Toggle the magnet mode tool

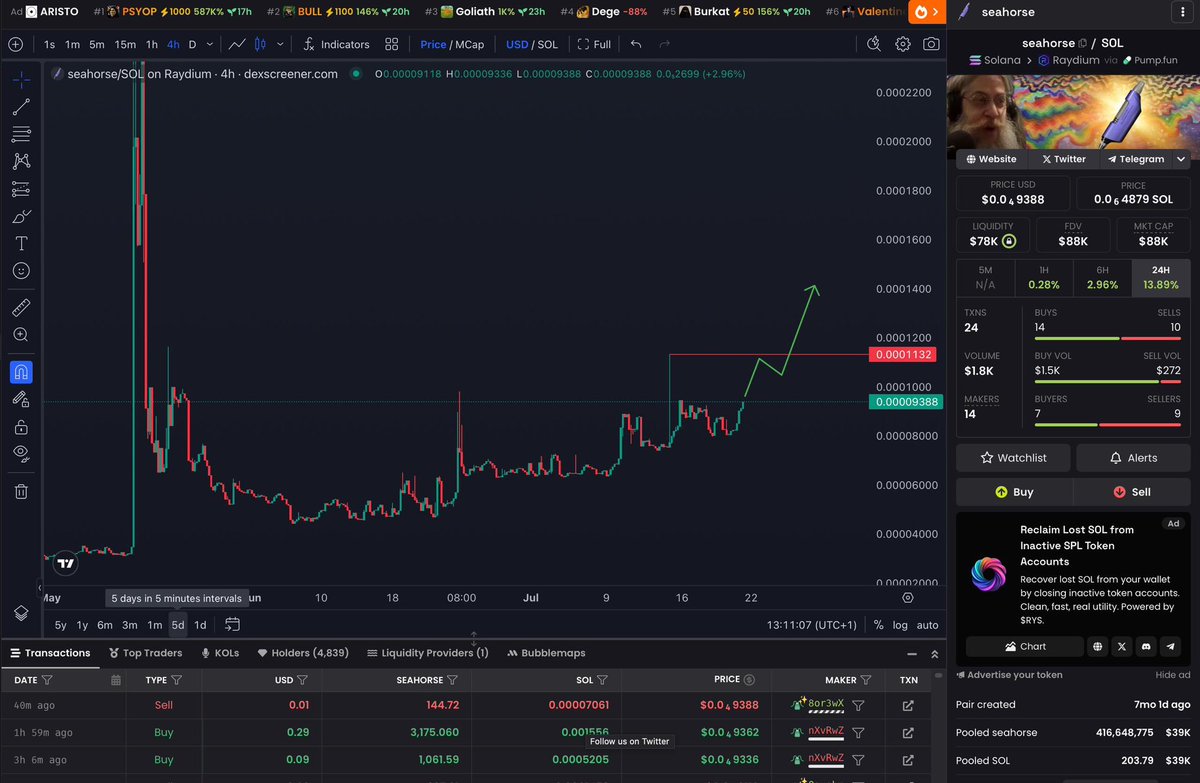pyautogui.click(x=21, y=372)
